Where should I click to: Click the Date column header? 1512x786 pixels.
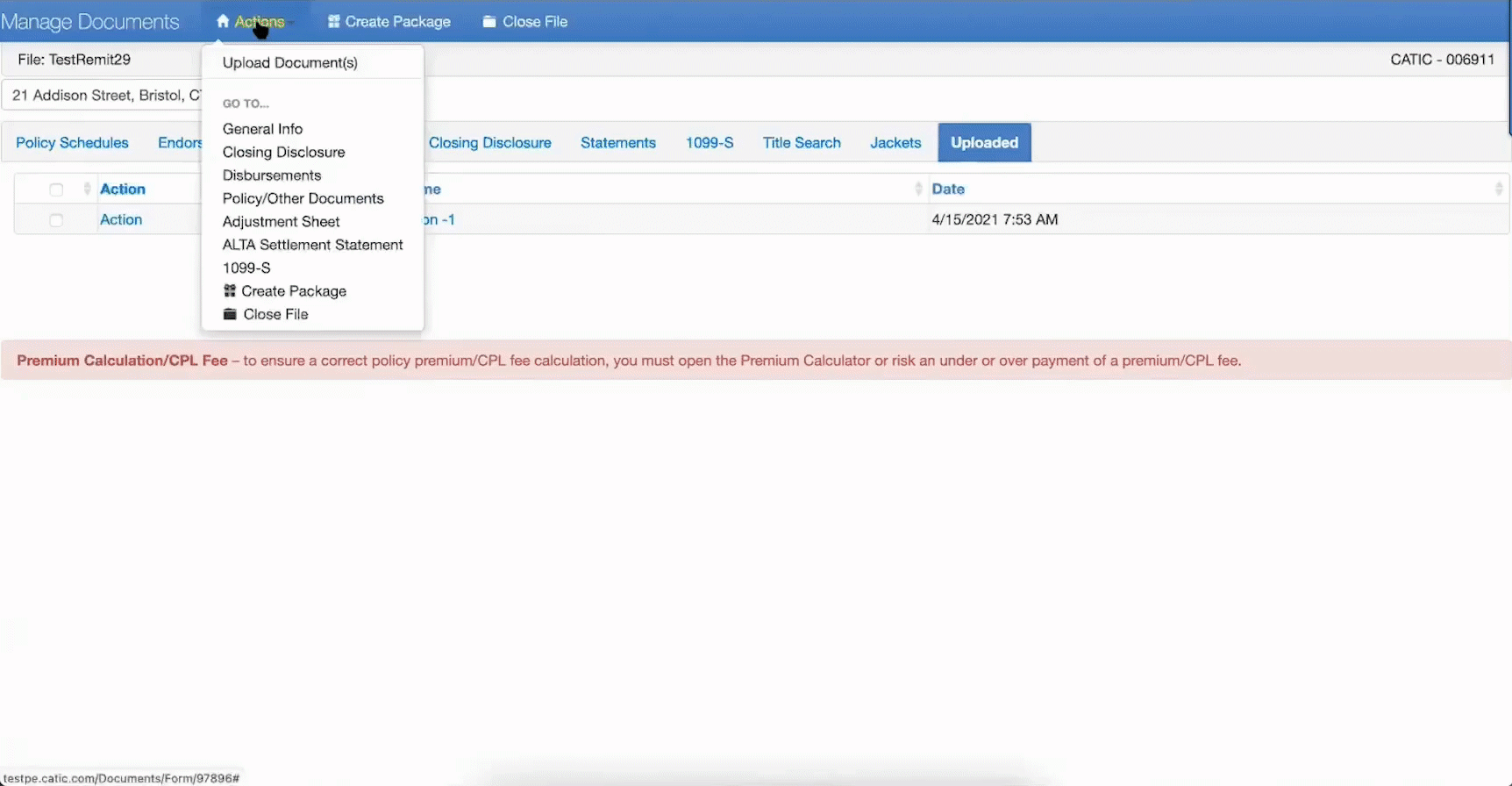(948, 189)
